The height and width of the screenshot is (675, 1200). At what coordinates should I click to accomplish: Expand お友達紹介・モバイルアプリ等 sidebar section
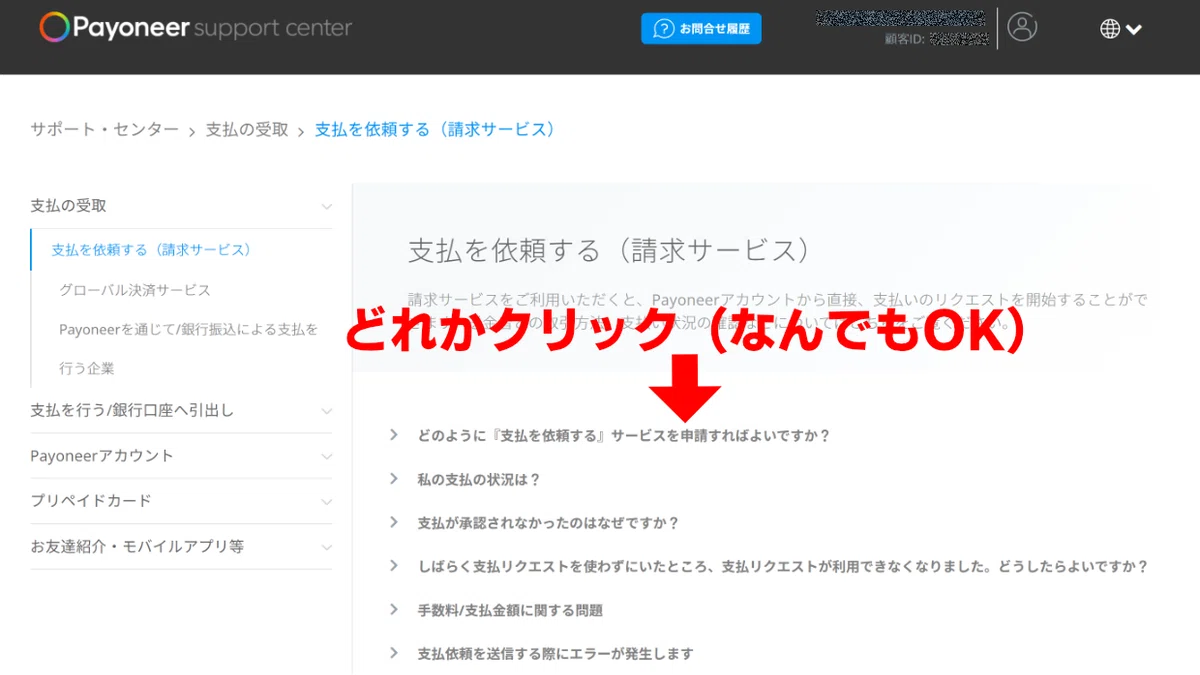coord(181,547)
